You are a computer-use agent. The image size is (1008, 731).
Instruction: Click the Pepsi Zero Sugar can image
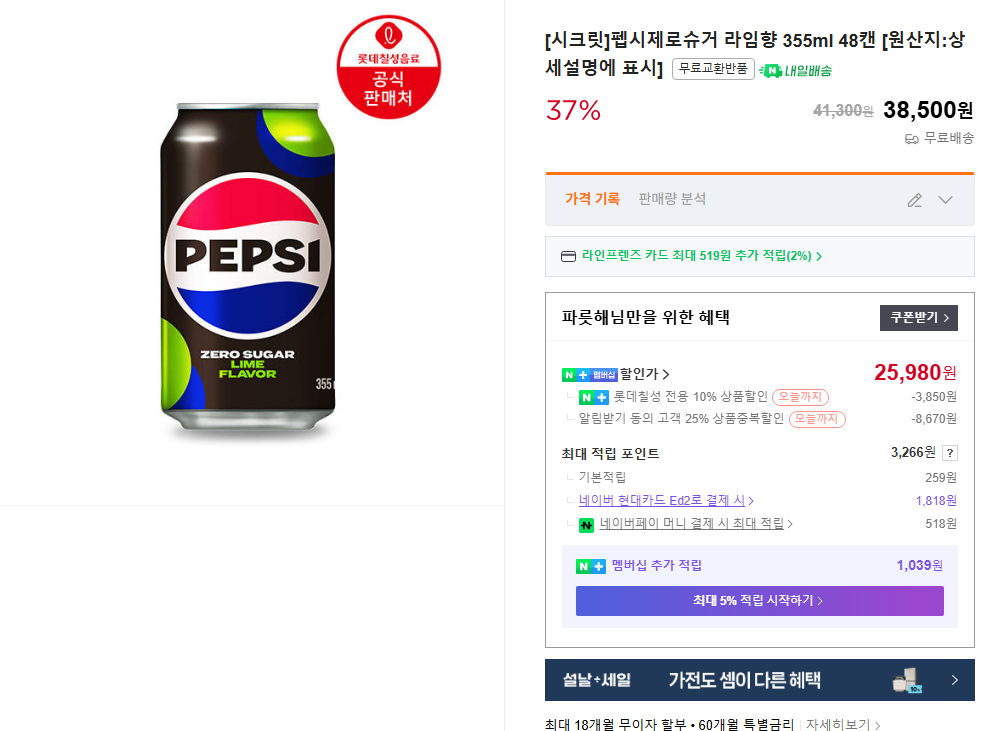[x=249, y=270]
